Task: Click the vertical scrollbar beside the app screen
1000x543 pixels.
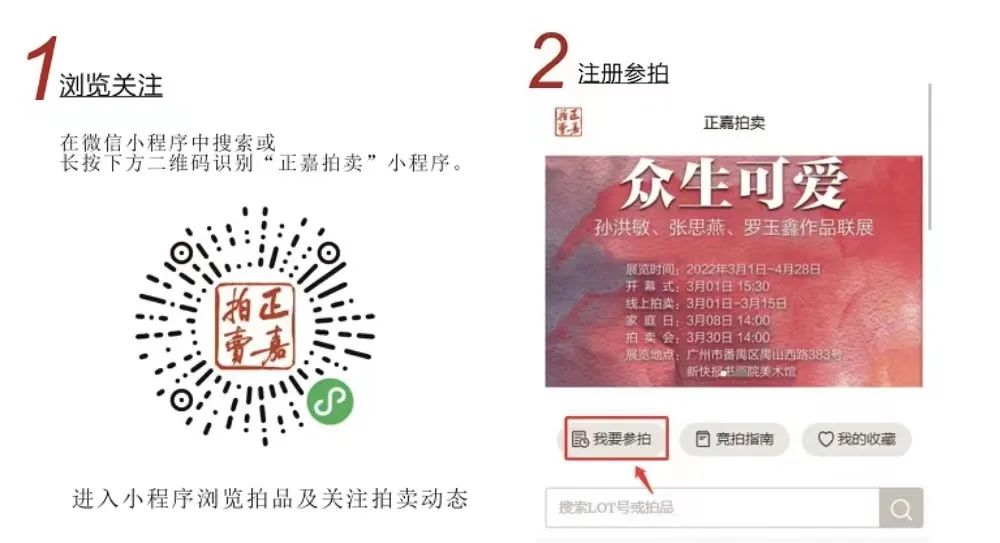Action: (x=930, y=156)
